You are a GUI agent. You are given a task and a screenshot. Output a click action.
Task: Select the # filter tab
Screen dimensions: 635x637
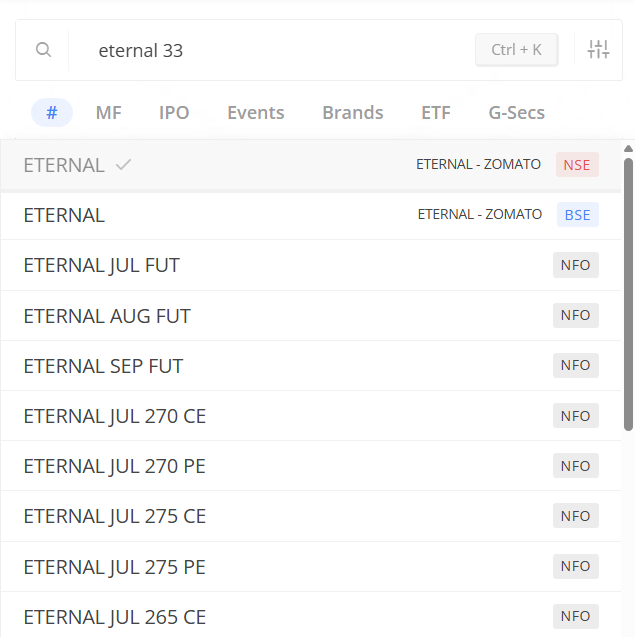tap(52, 113)
